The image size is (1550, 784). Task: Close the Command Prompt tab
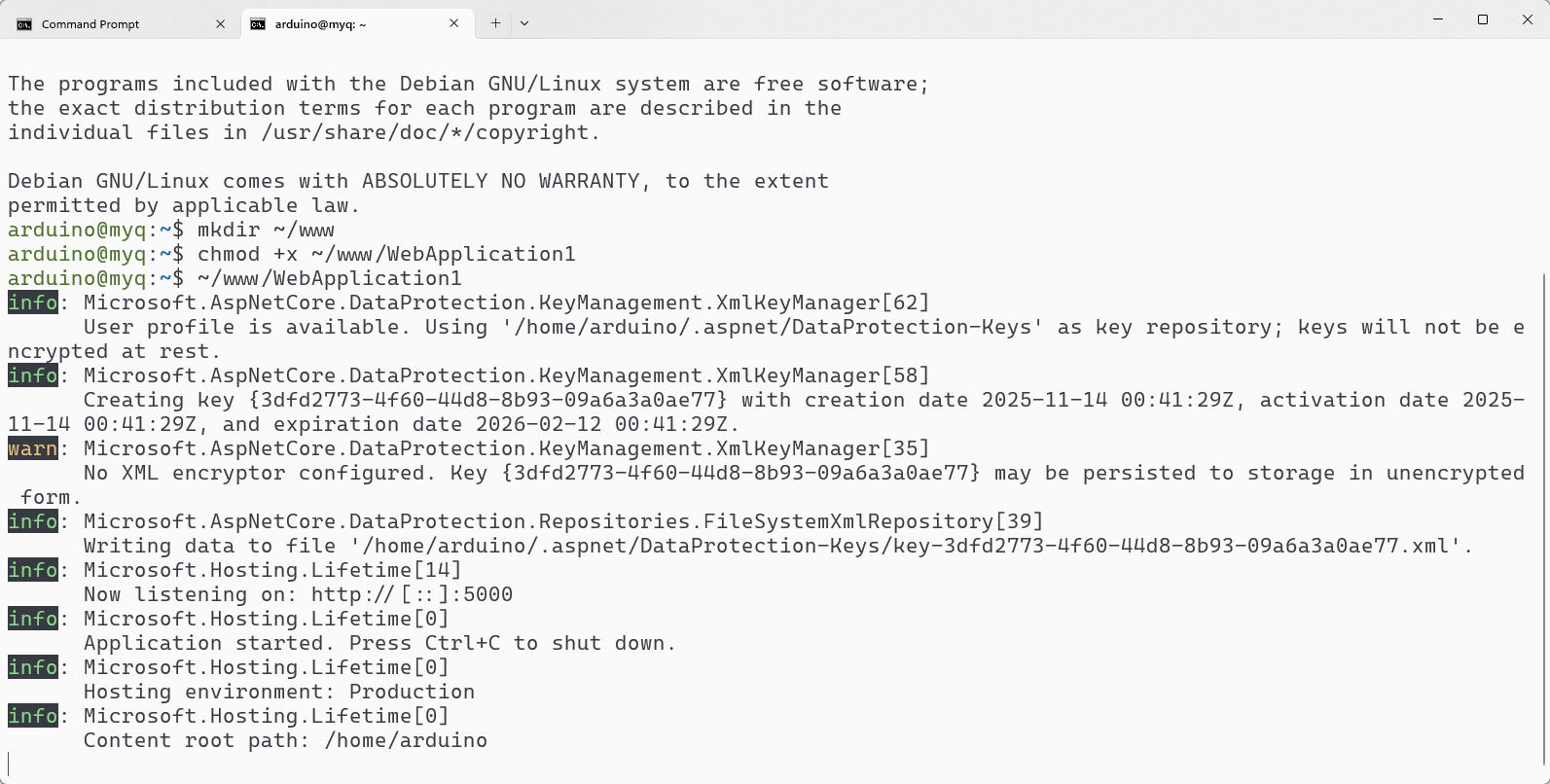click(220, 24)
